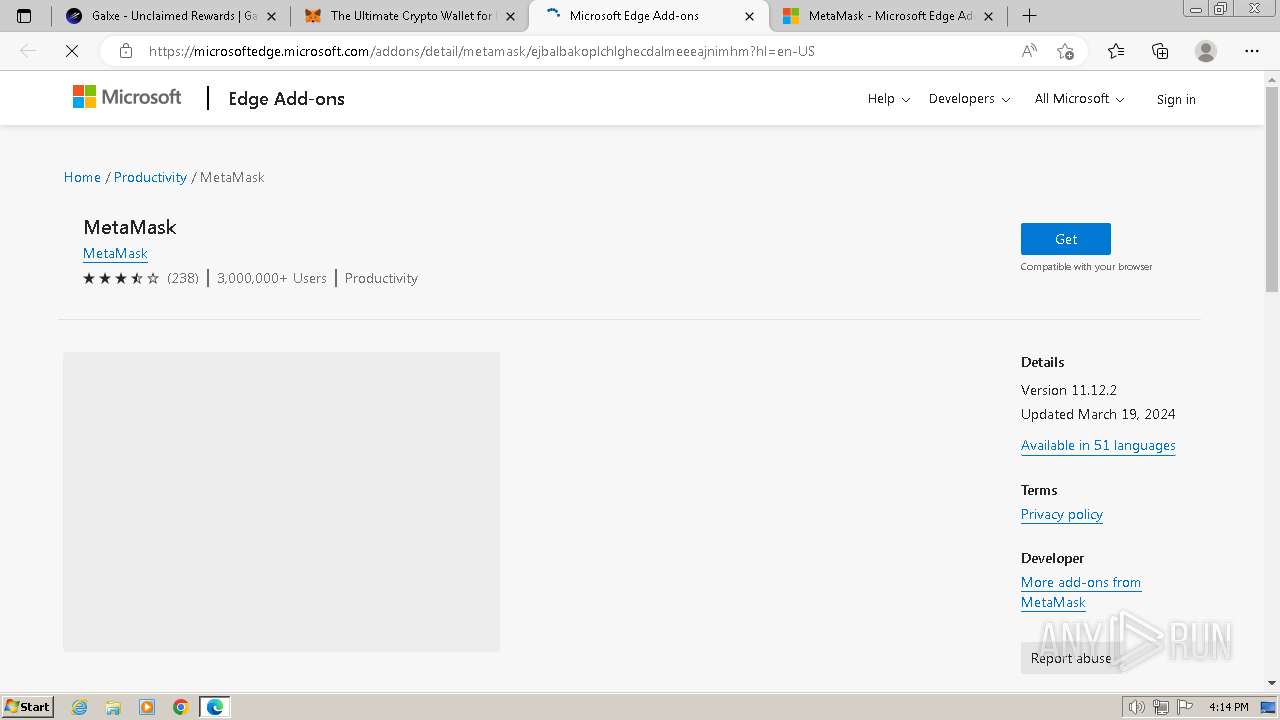The width and height of the screenshot is (1280, 720).
Task: Click Sign in
Action: pyautogui.click(x=1176, y=99)
